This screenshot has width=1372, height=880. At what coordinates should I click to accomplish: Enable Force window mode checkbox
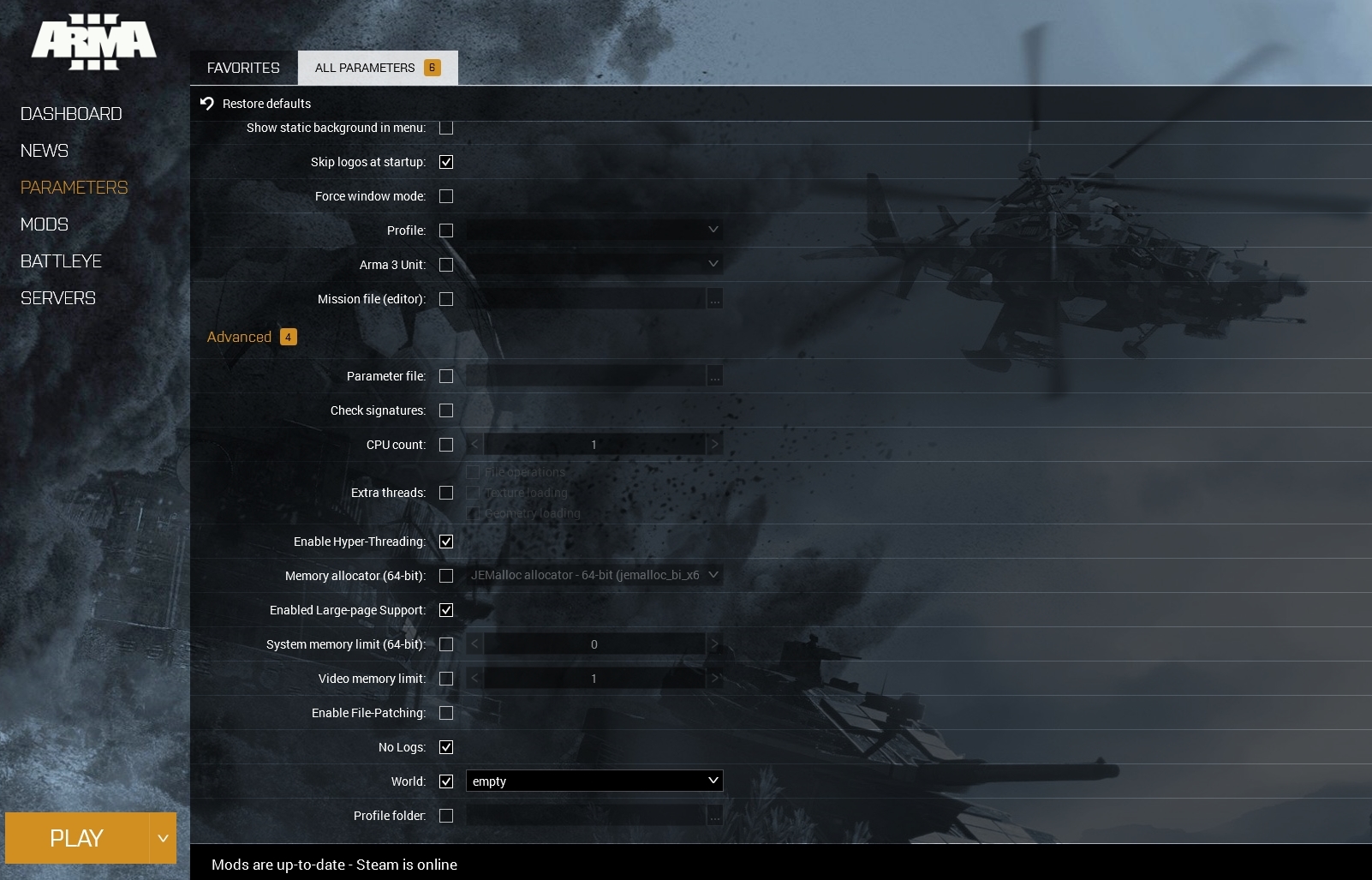(x=446, y=196)
